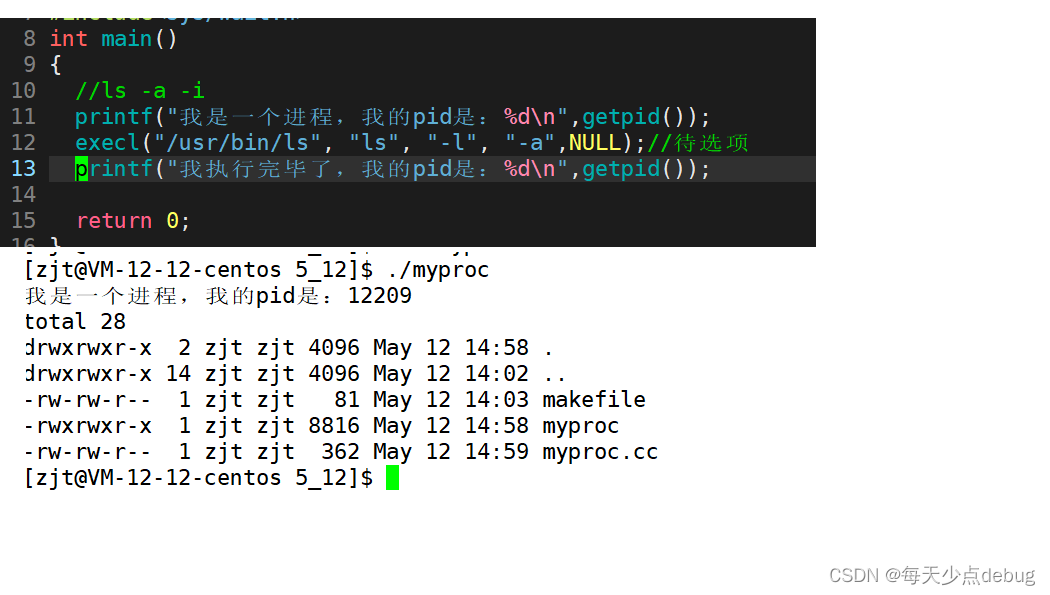This screenshot has width=1050, height=595.
Task: Click the './myproc' command in the terminal
Action: [x=438, y=270]
